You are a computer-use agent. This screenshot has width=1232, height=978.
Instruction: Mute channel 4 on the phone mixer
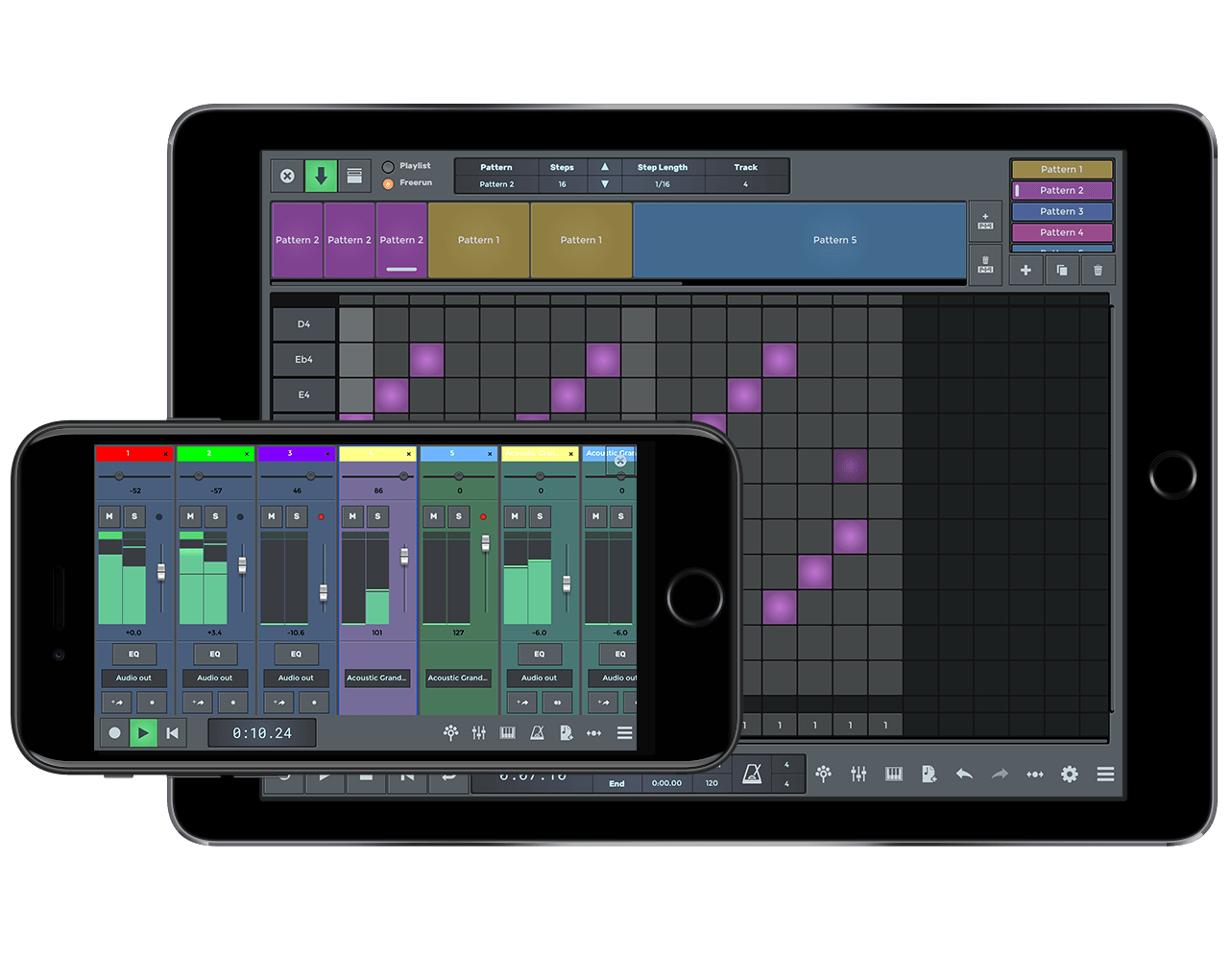point(352,516)
